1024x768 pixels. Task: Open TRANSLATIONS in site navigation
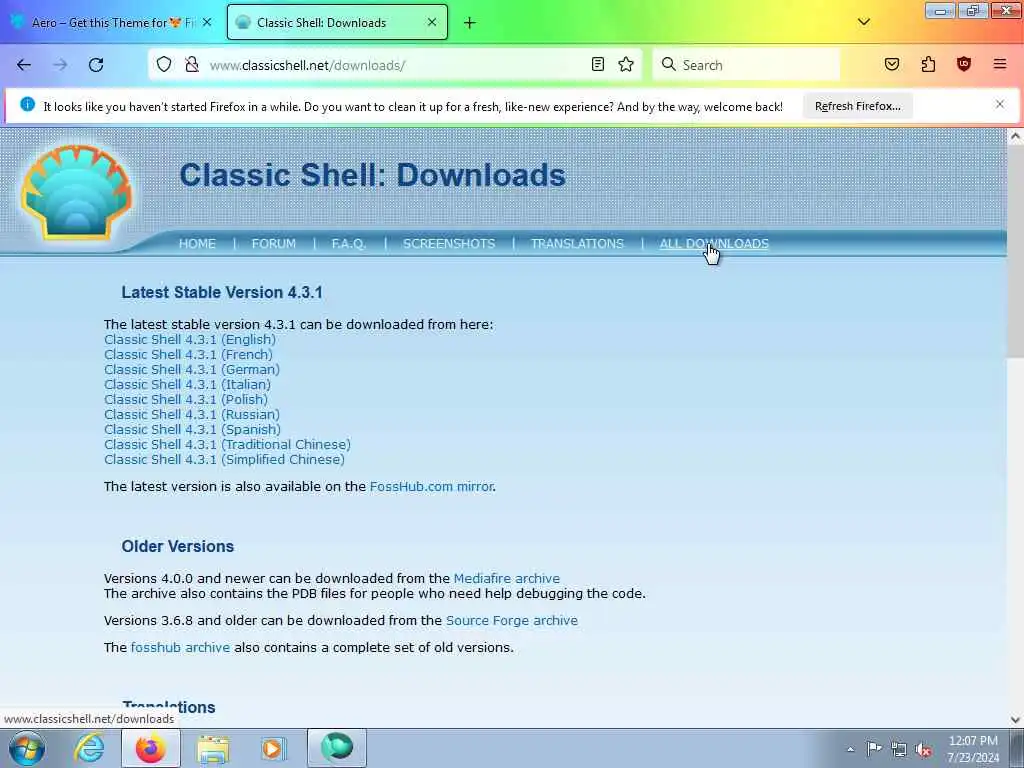577,244
